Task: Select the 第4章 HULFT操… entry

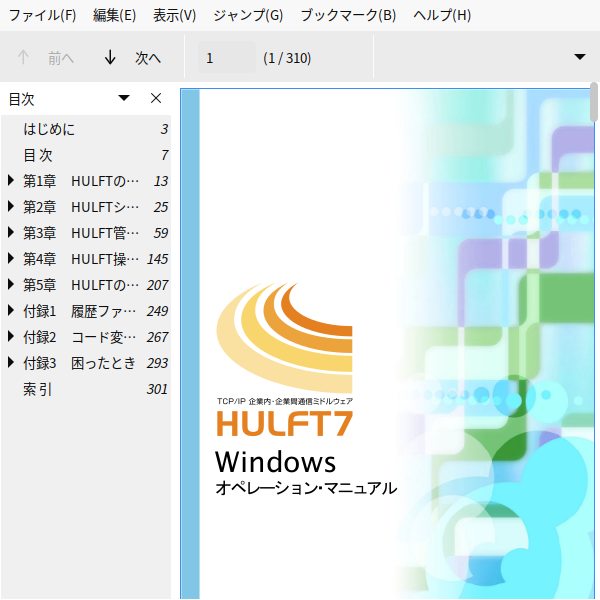Action: click(86, 259)
